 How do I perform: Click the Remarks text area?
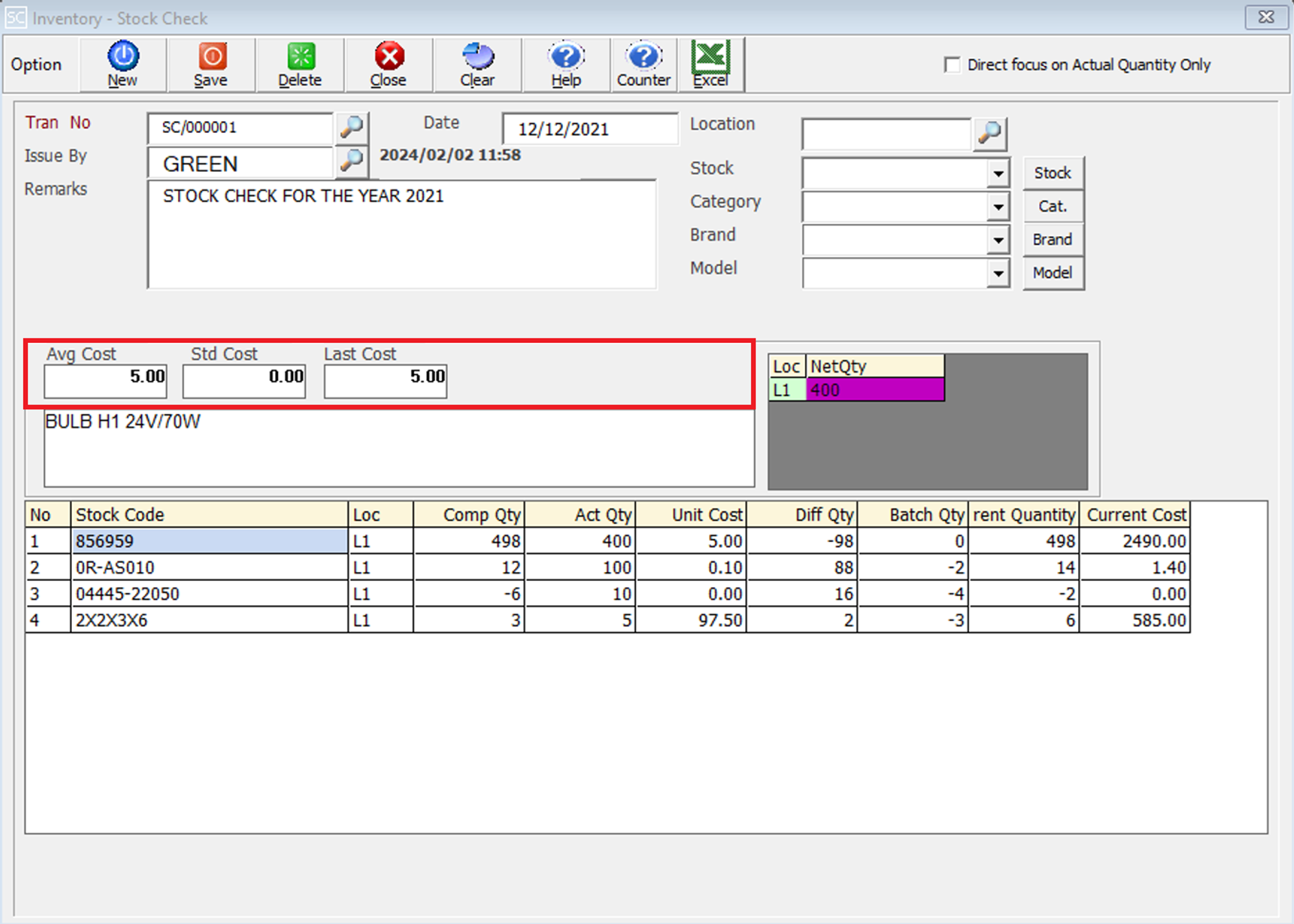click(x=402, y=234)
